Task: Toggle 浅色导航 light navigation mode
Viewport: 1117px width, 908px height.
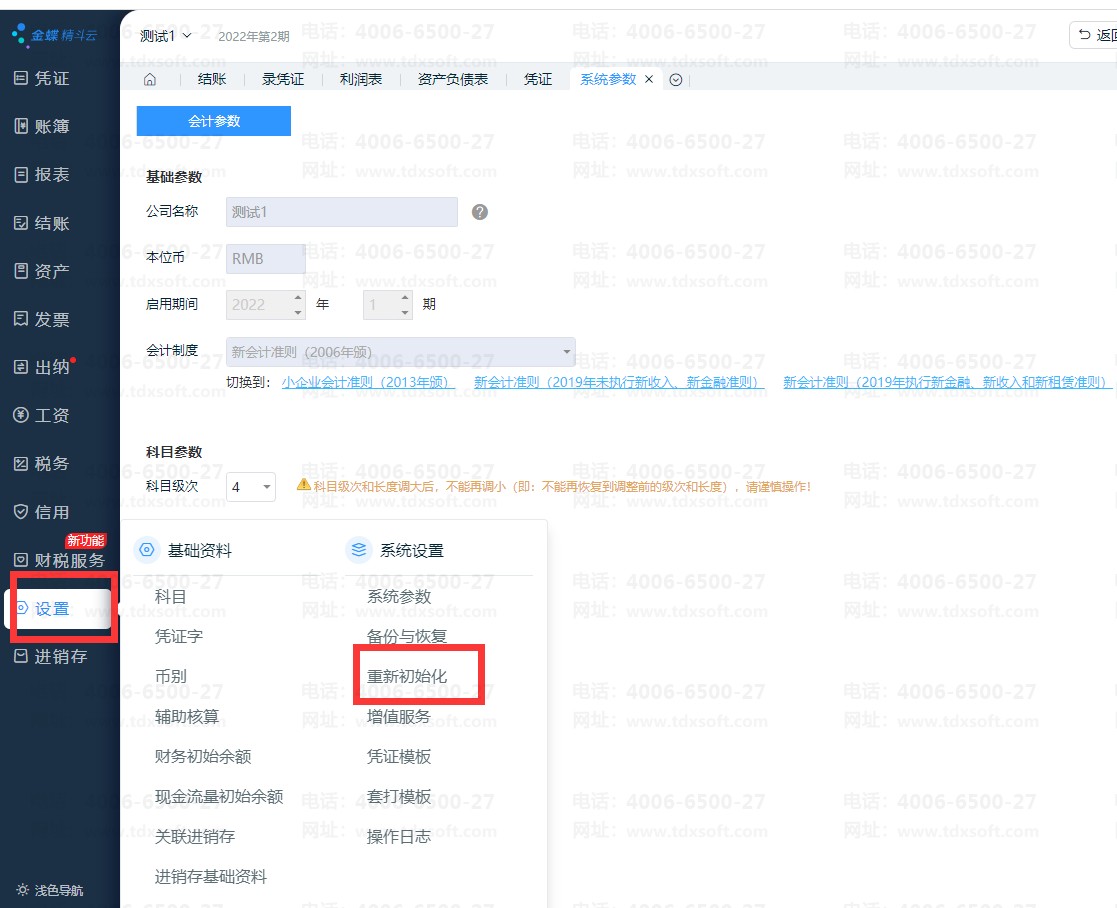Action: coord(50,890)
